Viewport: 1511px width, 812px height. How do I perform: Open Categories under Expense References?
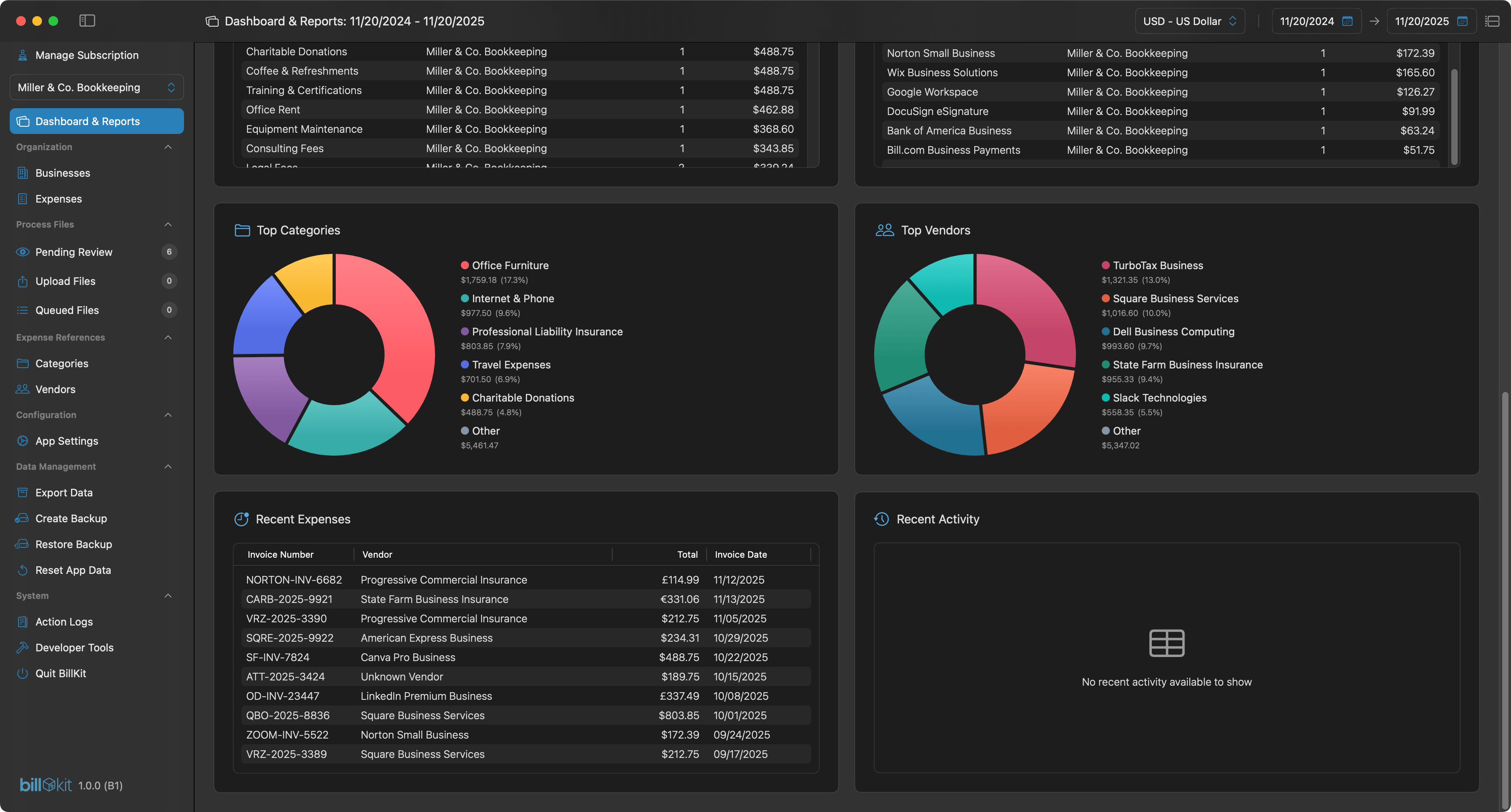62,363
